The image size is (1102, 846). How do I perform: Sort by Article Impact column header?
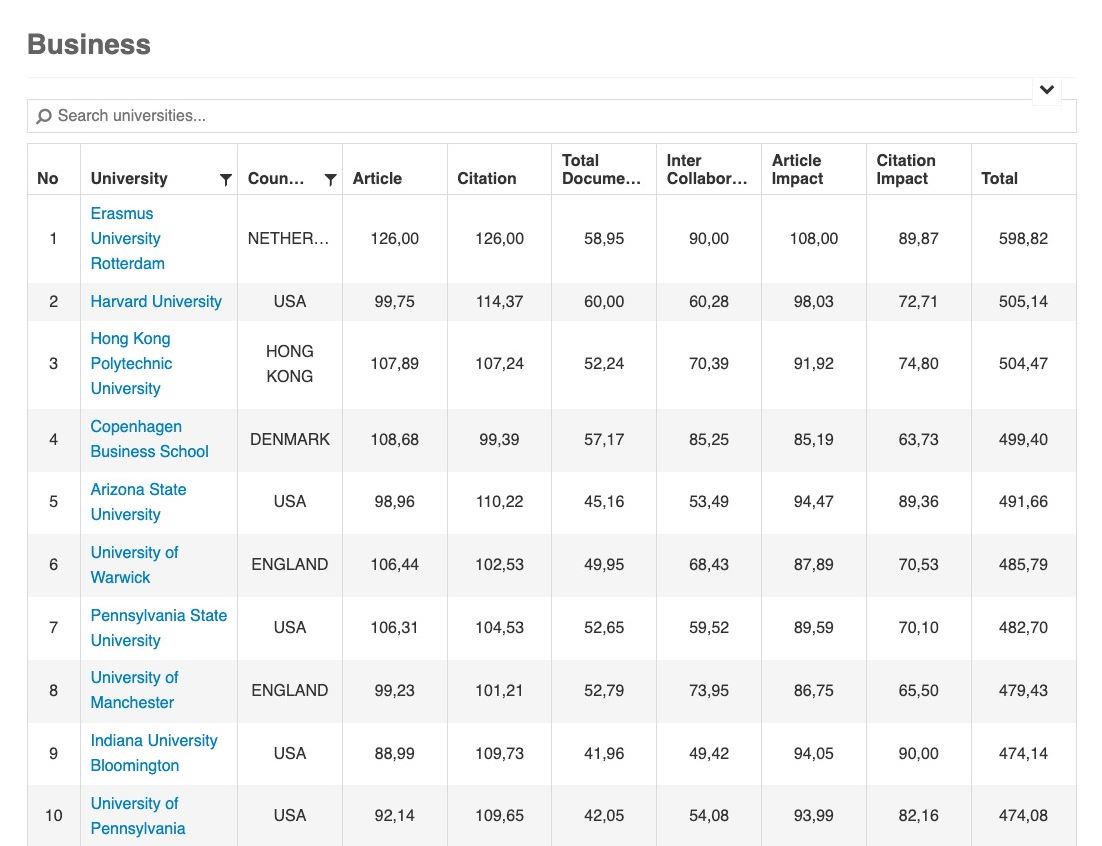coord(797,169)
